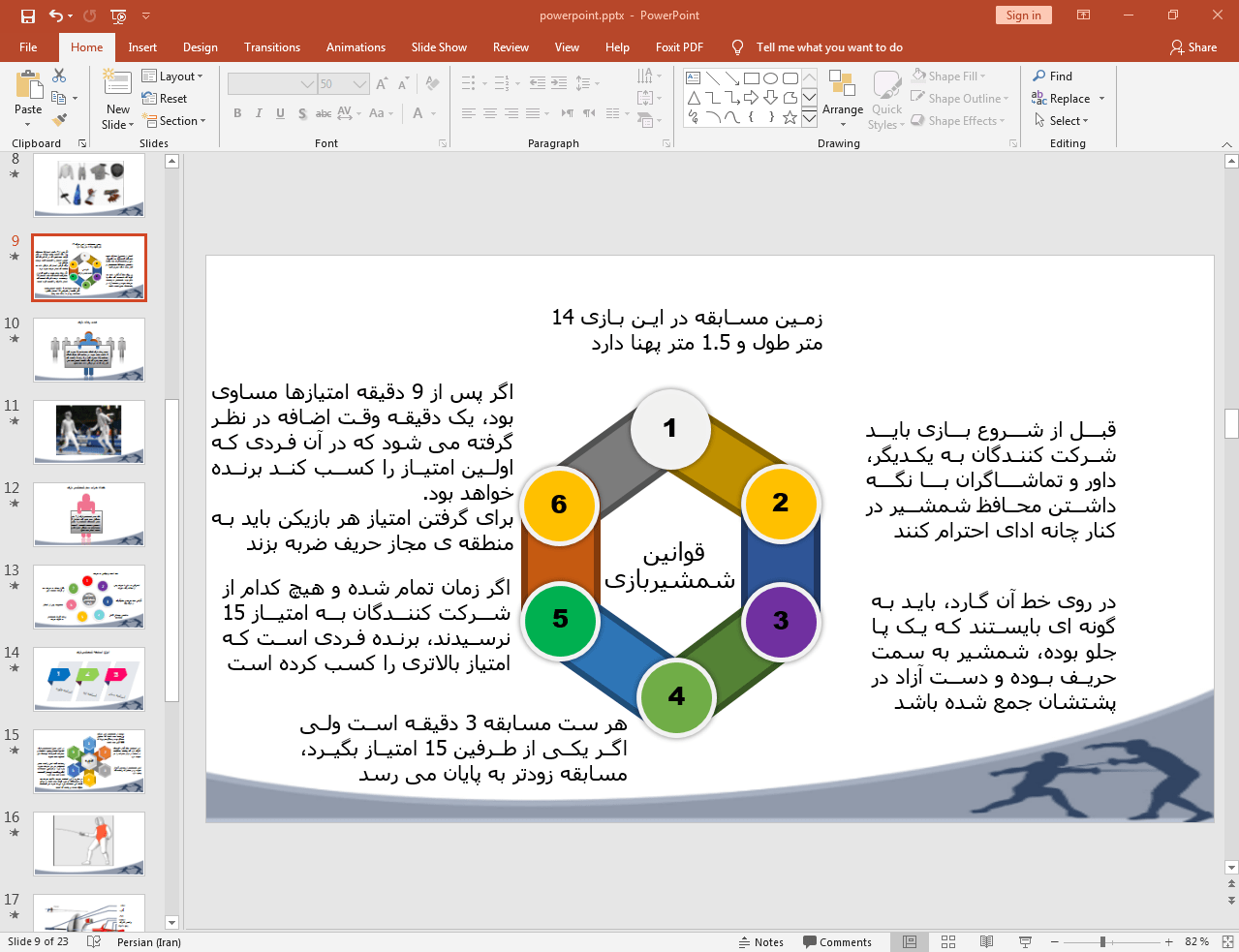Switch to Slide Sorter view icon

tap(948, 941)
